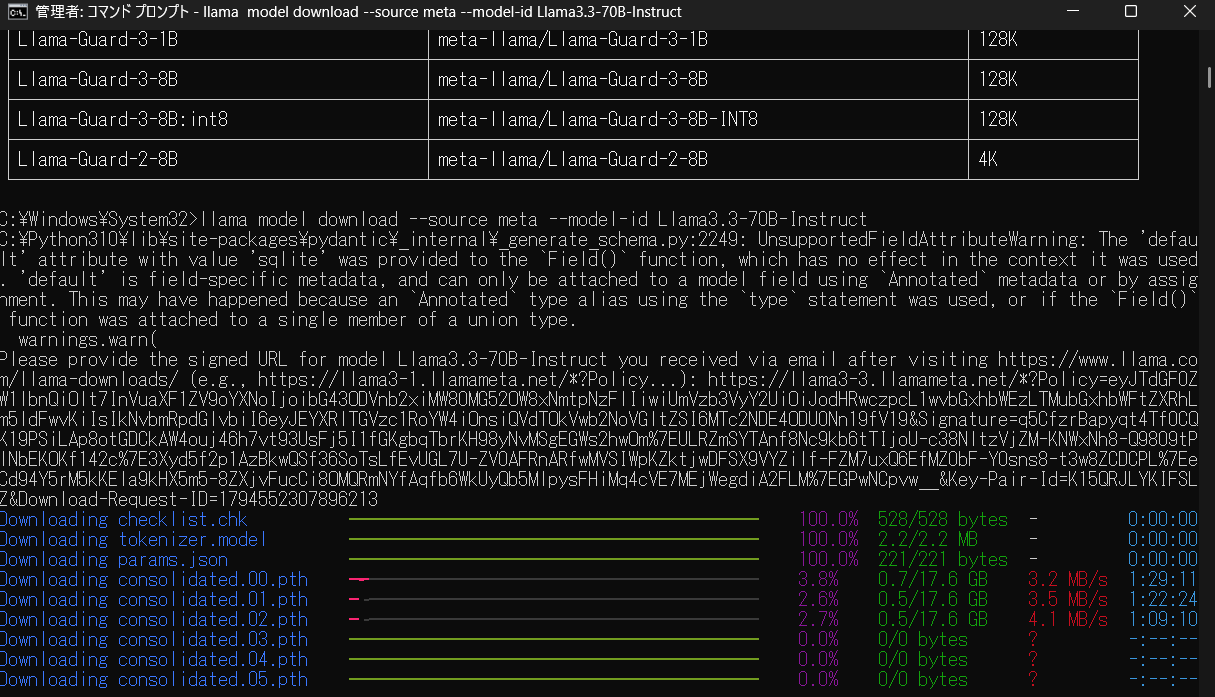Close the Command Prompt window

(x=1187, y=12)
